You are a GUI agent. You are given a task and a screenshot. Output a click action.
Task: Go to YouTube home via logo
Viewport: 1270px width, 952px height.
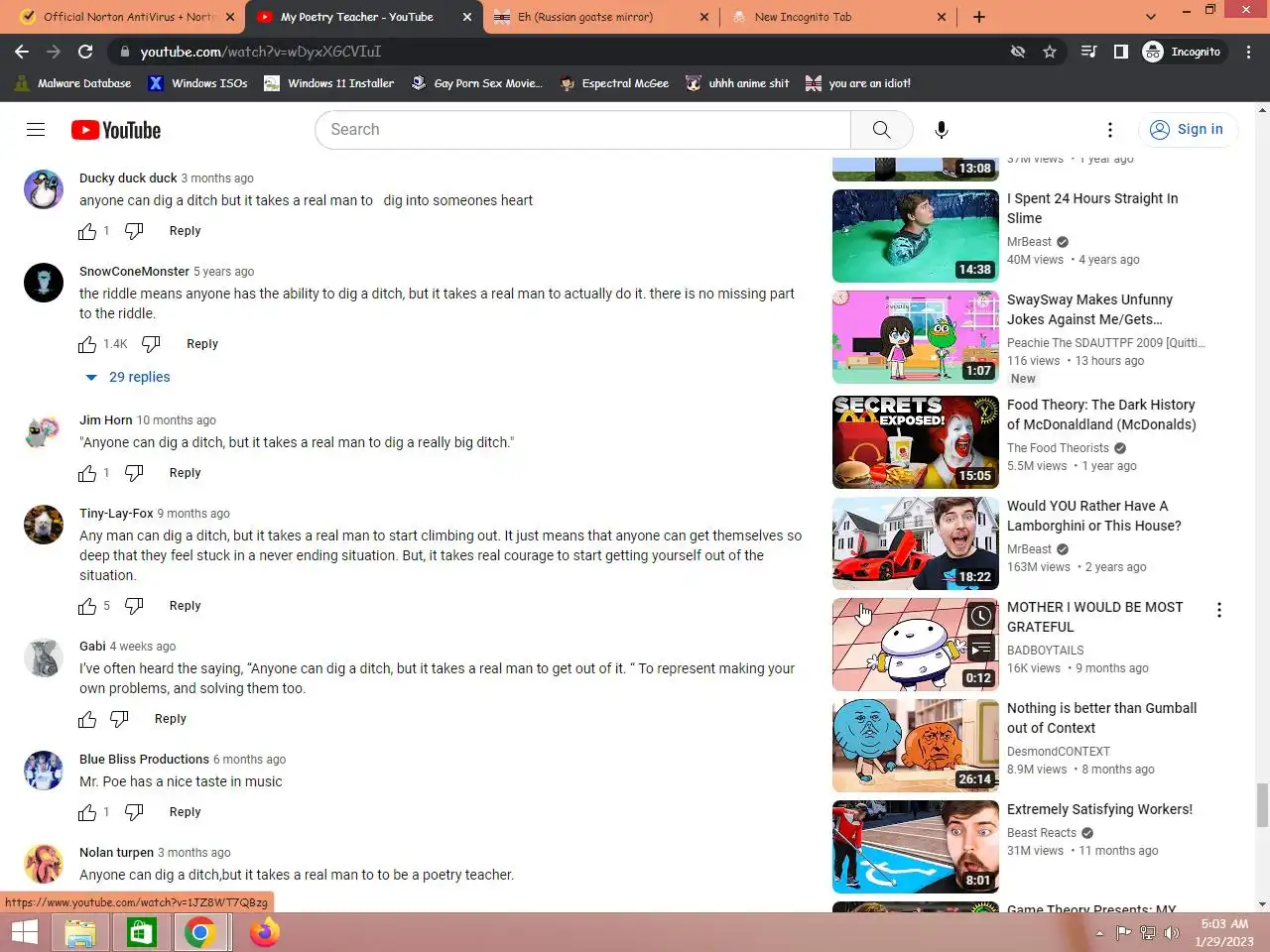(116, 130)
